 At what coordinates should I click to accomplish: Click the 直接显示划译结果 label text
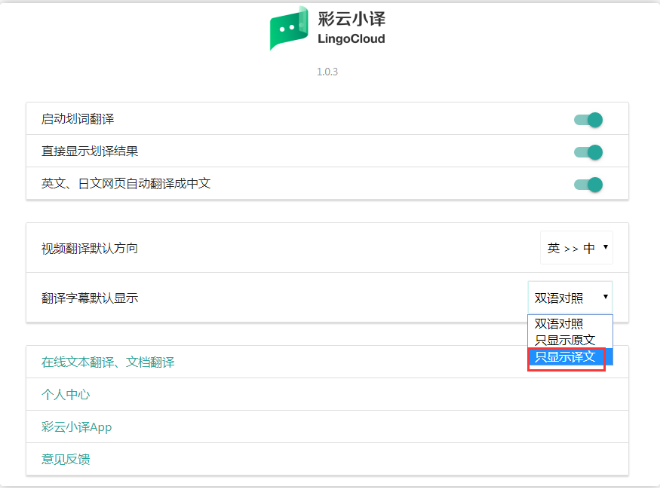90,151
